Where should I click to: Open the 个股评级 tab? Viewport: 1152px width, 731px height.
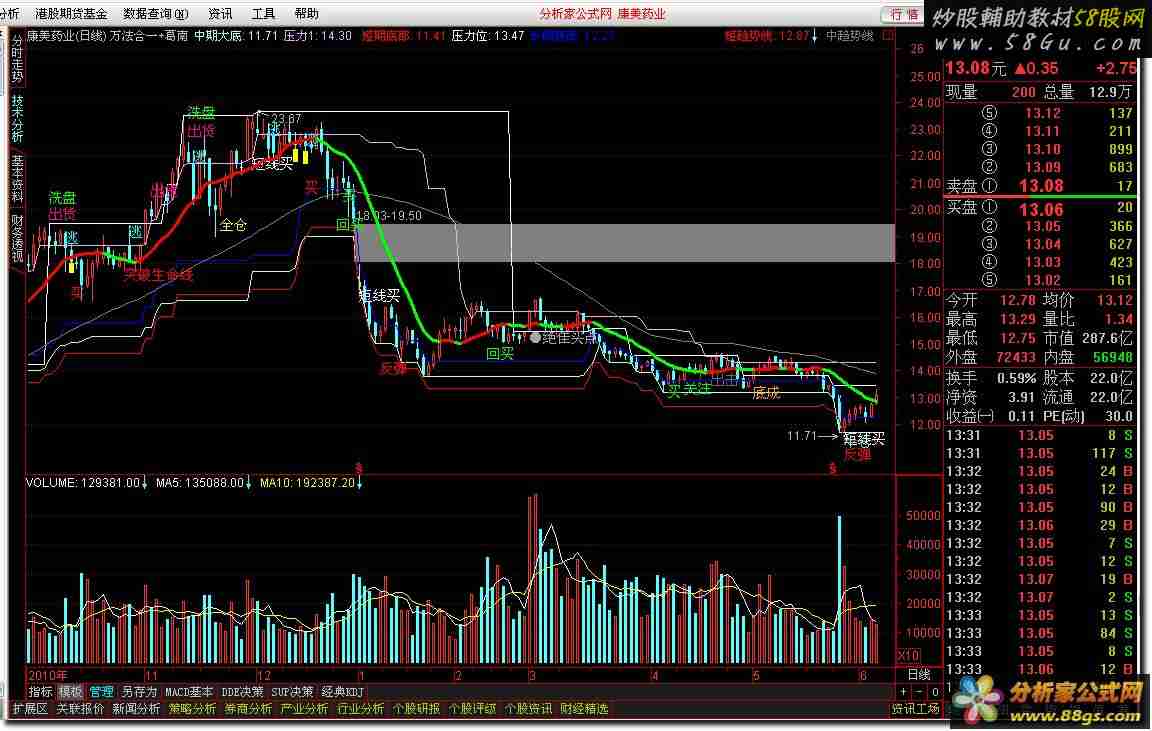pos(472,709)
